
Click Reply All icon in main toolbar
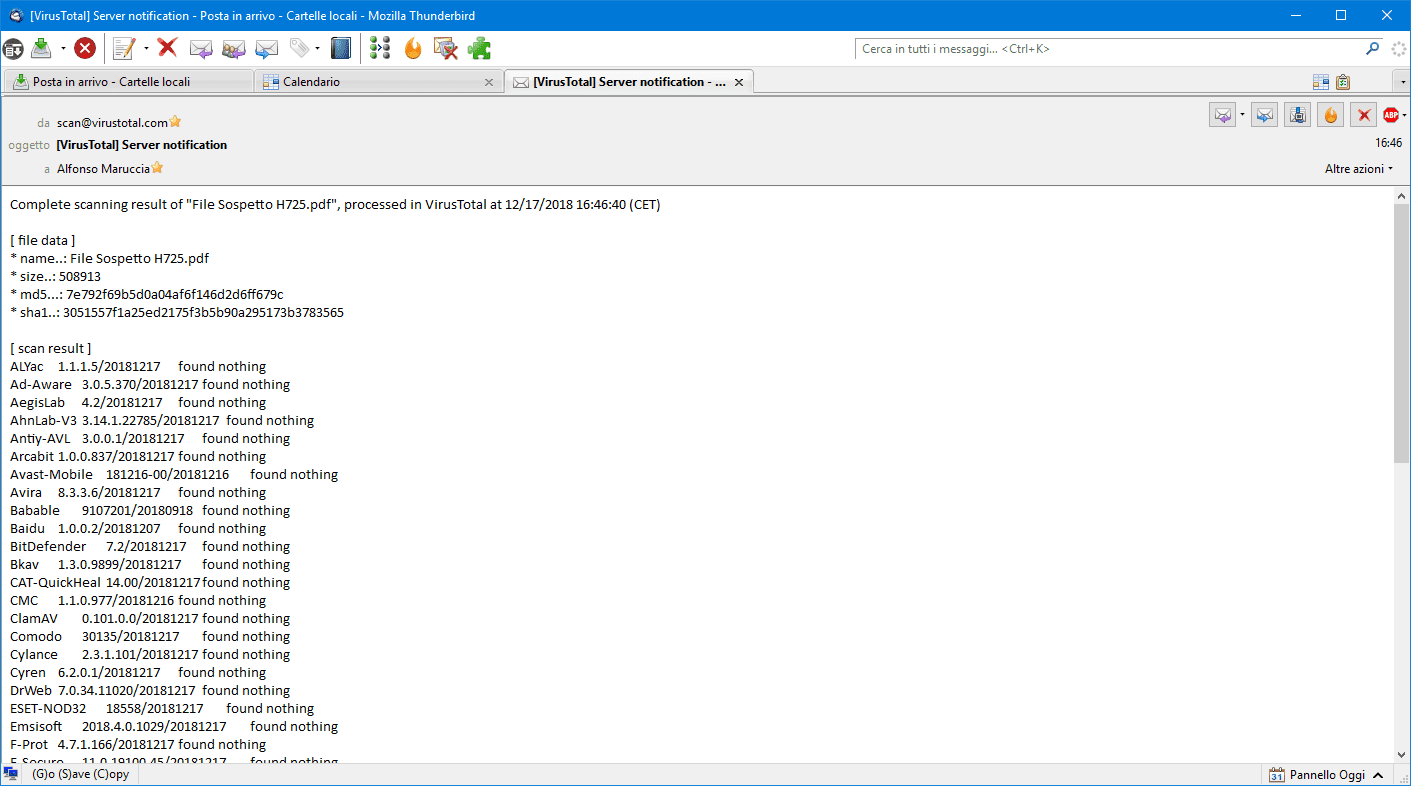tap(234, 48)
